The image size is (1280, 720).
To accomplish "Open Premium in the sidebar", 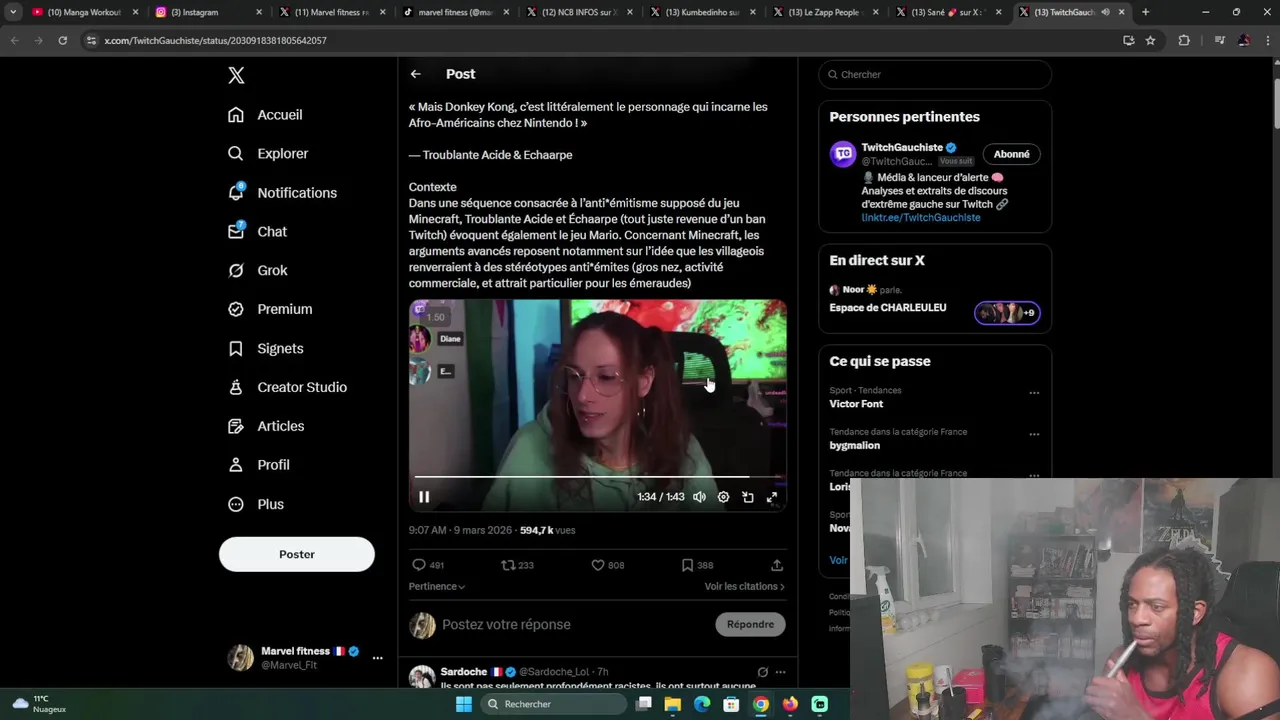I will click(270, 309).
